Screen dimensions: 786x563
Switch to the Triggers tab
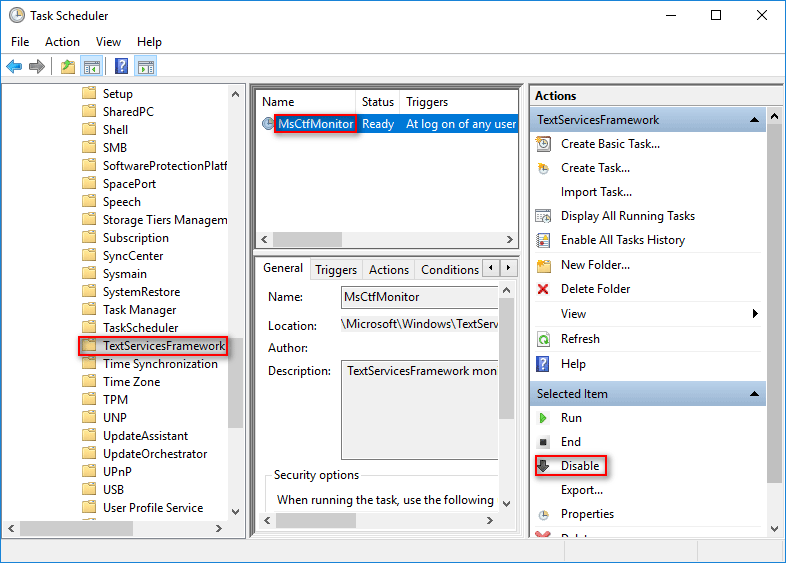click(336, 270)
